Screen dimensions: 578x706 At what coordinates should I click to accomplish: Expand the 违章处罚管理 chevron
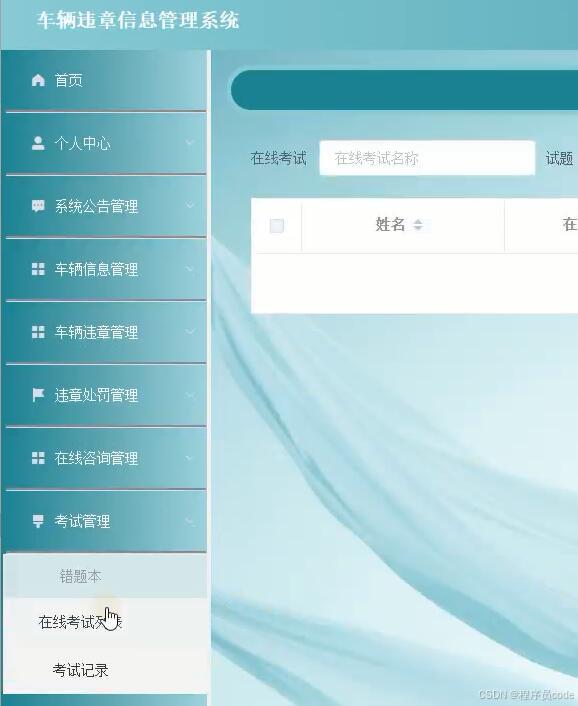coord(190,395)
